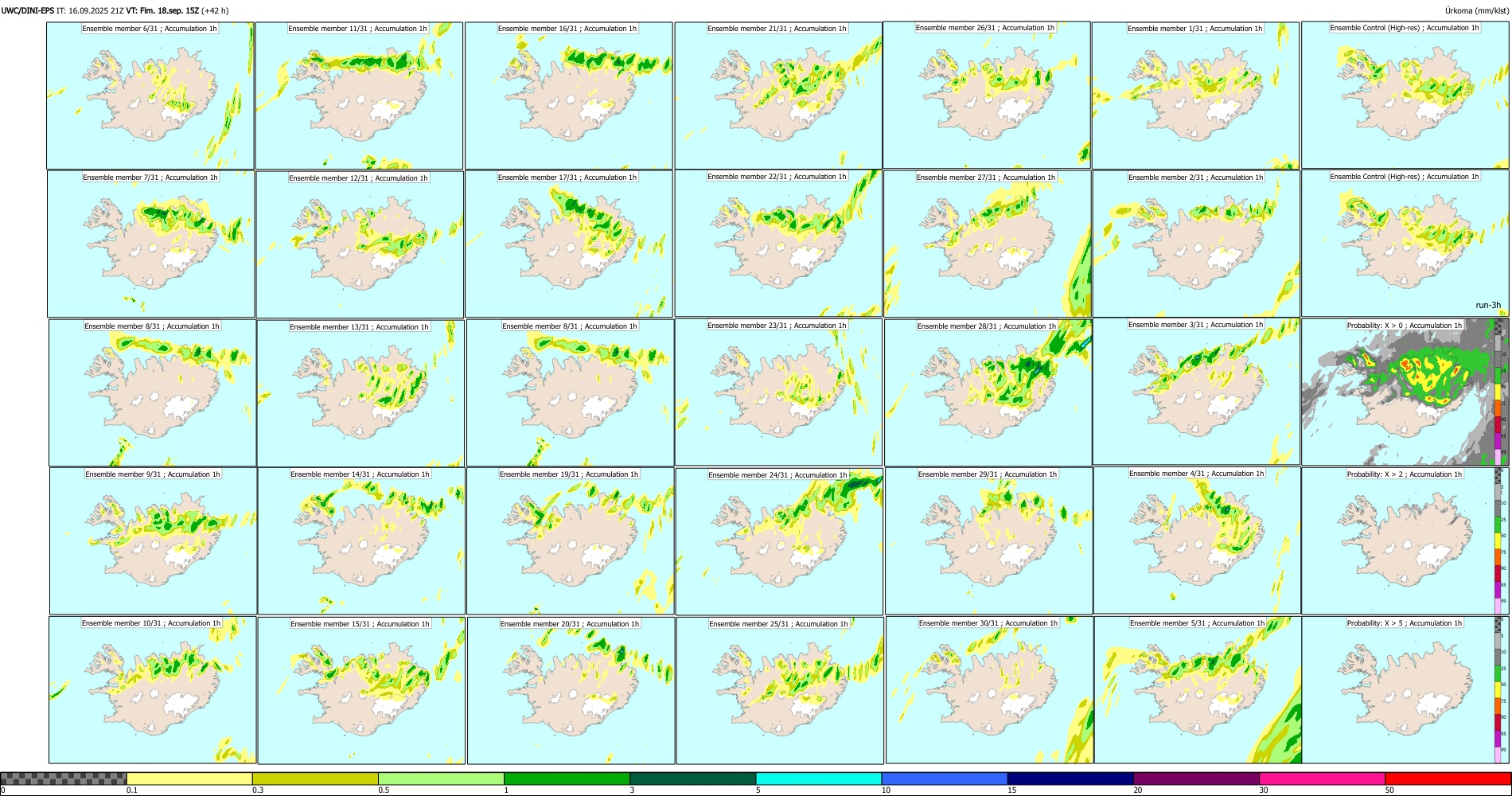Screen dimensions: 1512x796
Task: Click the pink 30–50 legend swatch
Action: 1322,778
